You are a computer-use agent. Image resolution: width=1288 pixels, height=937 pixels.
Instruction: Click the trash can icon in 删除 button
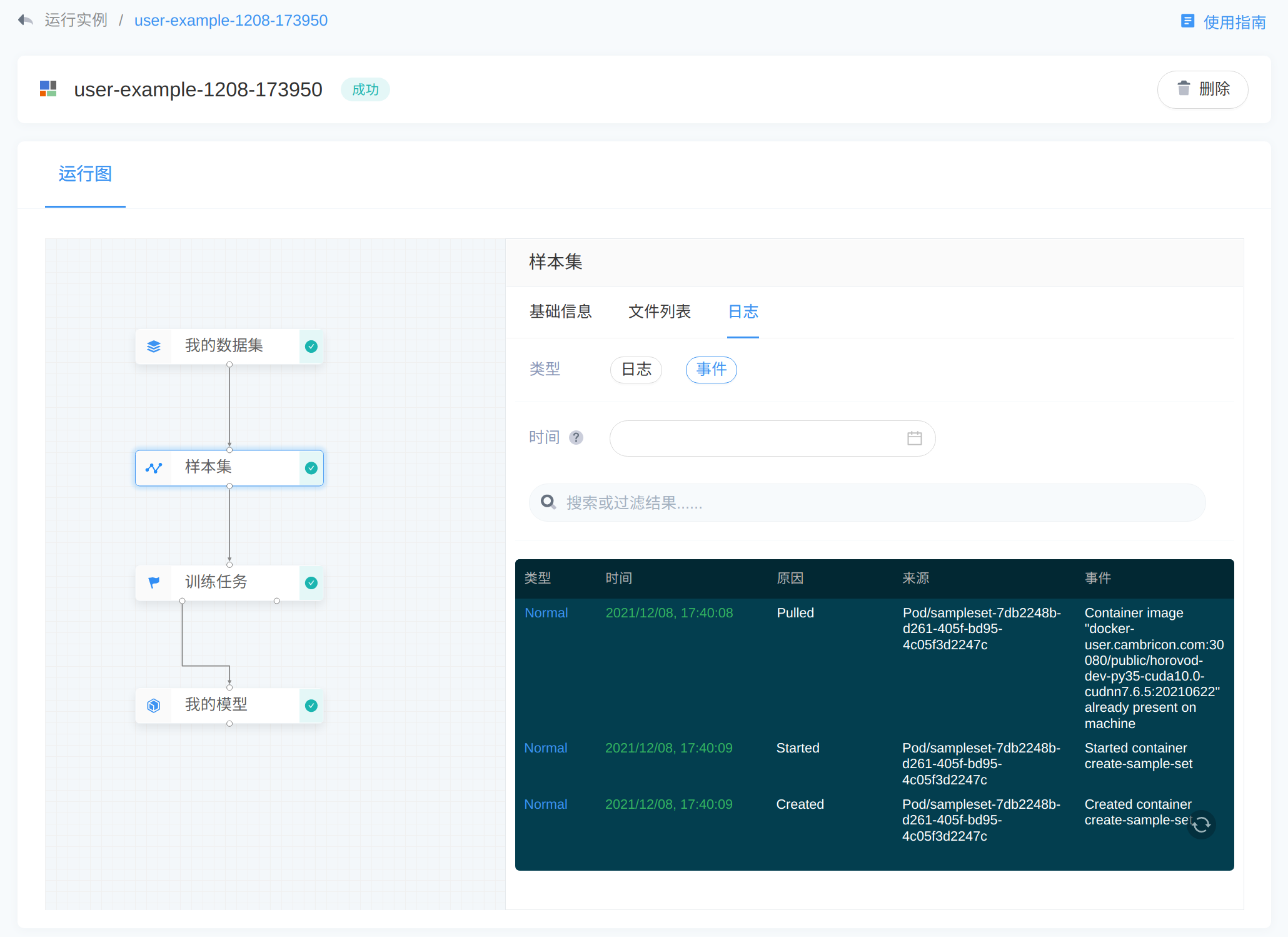[1184, 88]
